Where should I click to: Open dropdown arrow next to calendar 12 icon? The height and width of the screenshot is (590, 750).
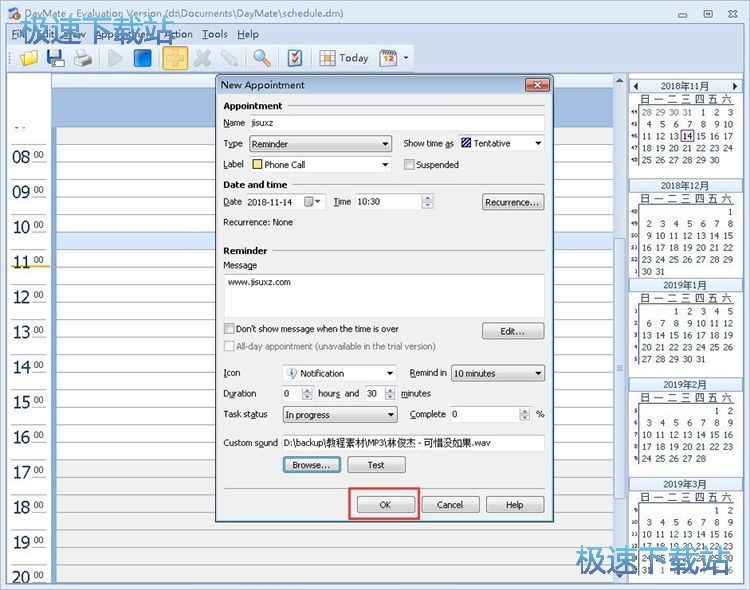coord(406,58)
